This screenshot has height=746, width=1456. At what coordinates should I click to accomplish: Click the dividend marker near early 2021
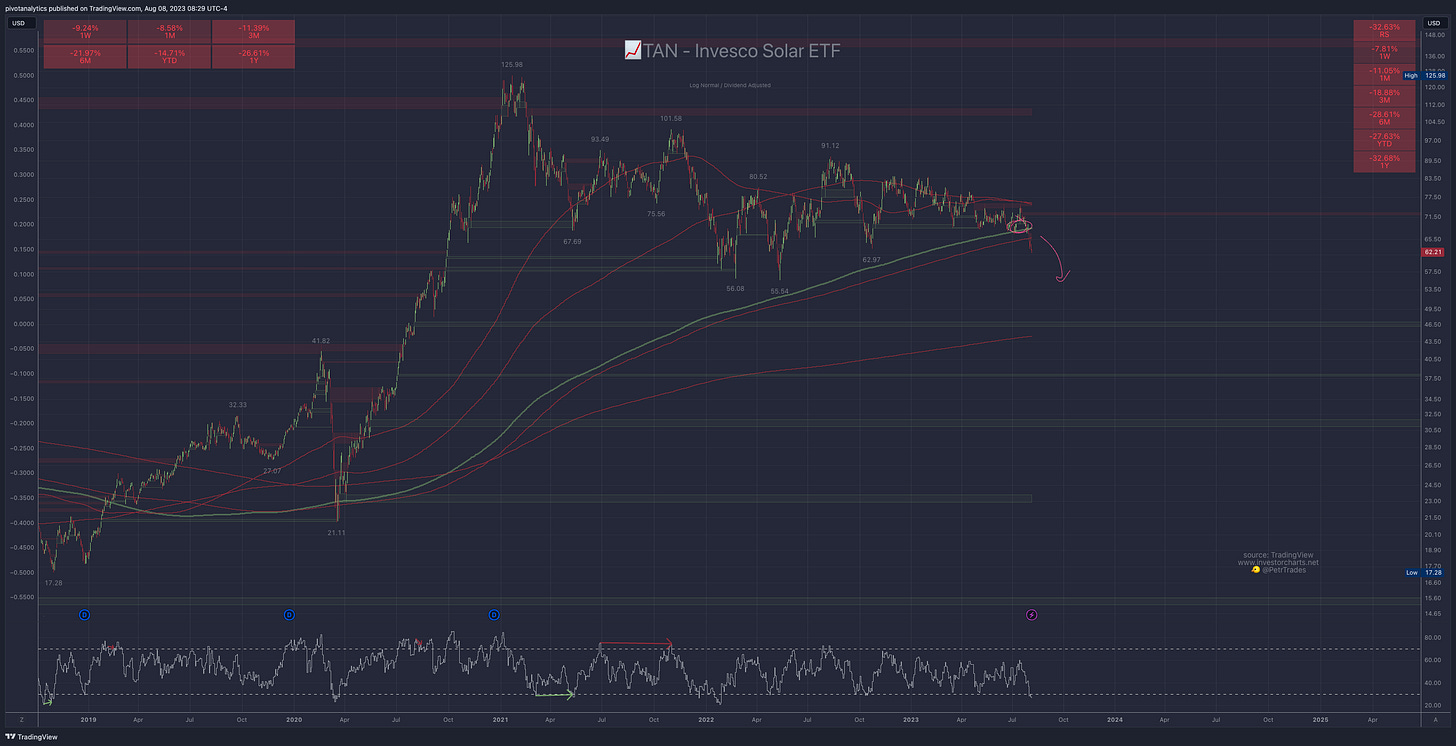pyautogui.click(x=494, y=614)
